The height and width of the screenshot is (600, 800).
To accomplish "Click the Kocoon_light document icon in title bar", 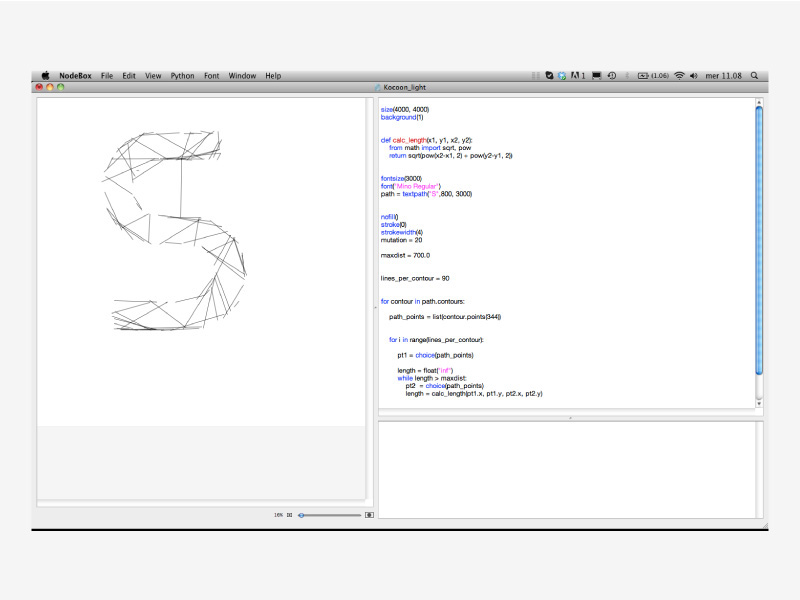I will (378, 87).
